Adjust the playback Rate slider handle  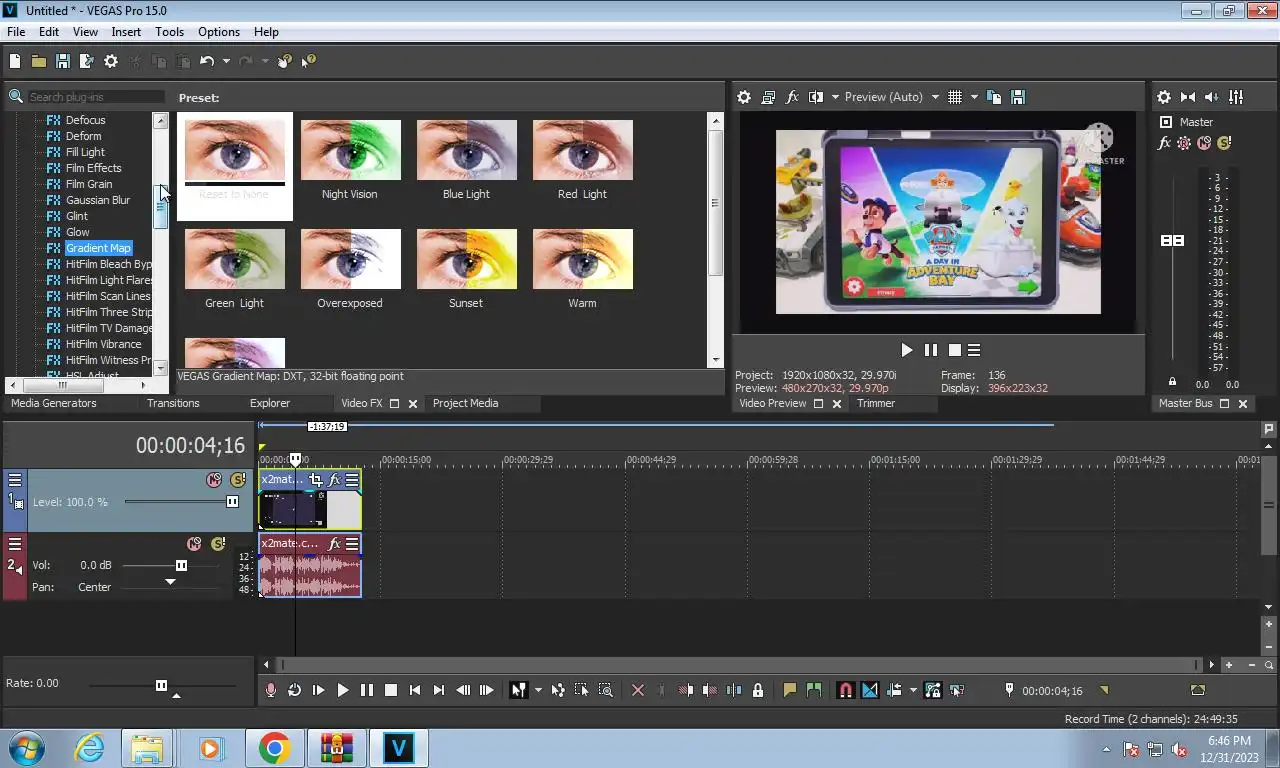tap(161, 685)
